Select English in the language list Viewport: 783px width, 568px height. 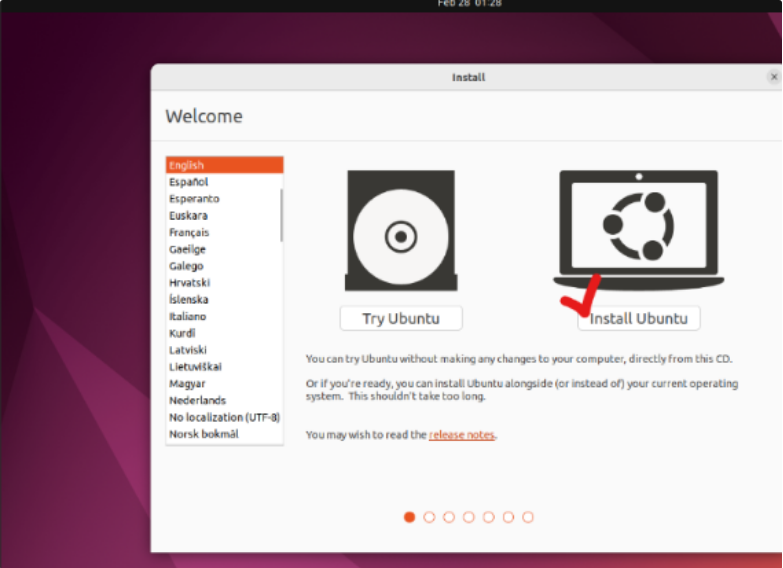click(x=225, y=165)
